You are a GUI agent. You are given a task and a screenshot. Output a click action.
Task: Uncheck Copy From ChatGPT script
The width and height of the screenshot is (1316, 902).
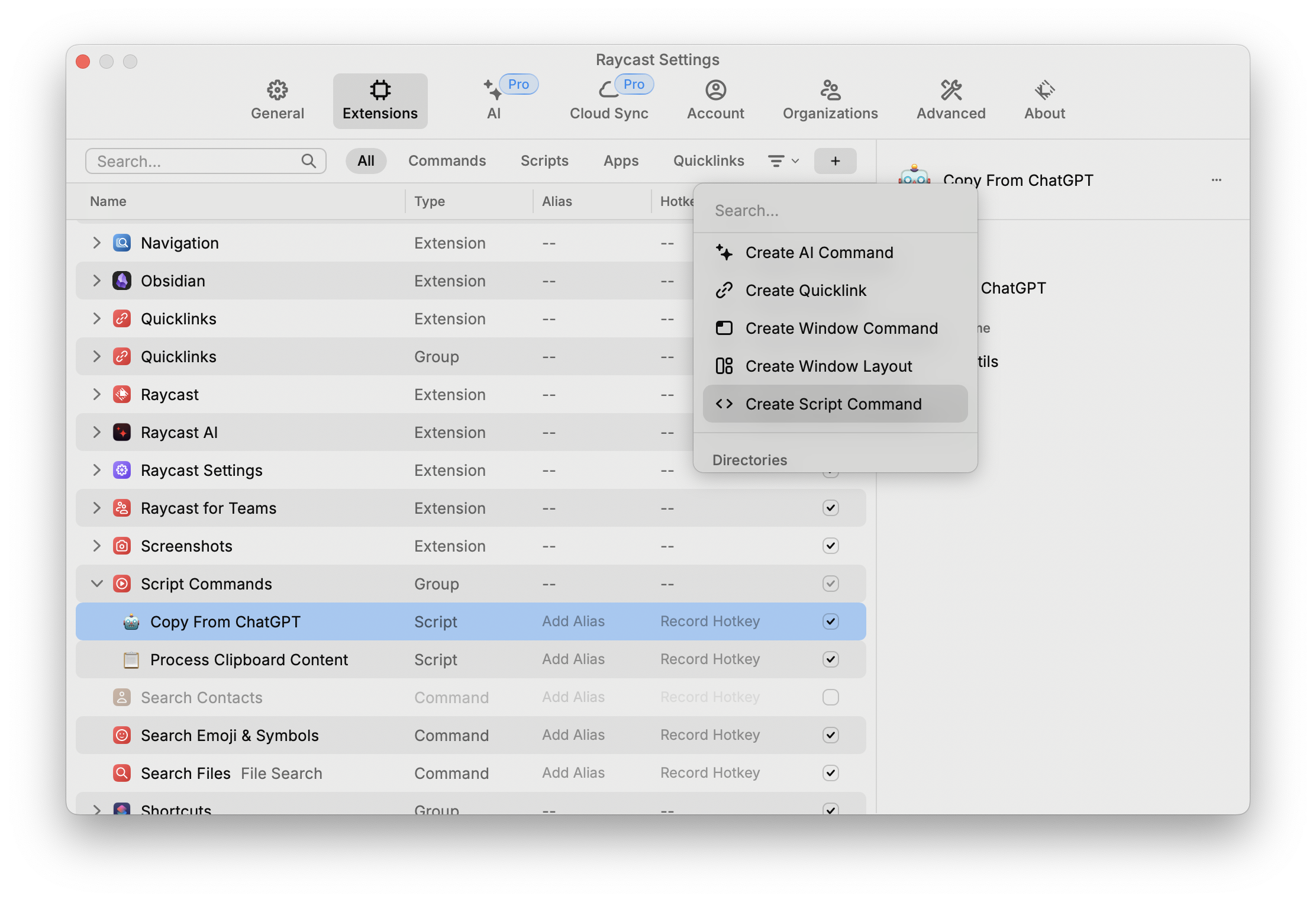point(831,621)
